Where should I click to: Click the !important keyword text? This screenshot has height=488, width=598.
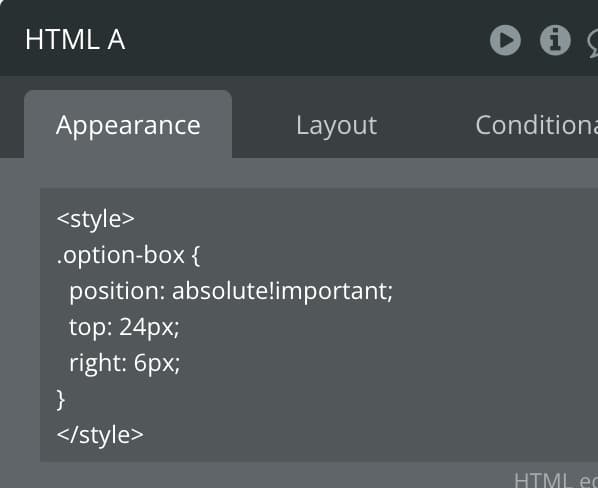click(x=331, y=291)
